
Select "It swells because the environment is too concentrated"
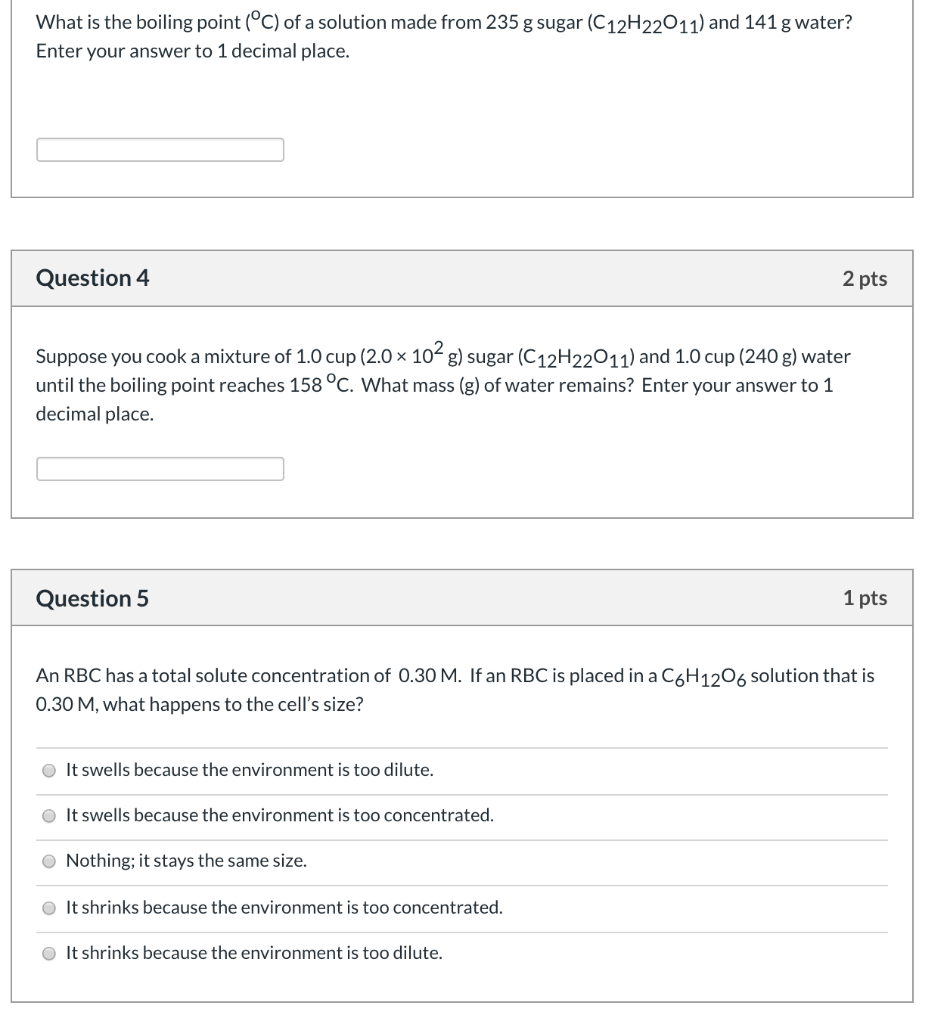pos(47,816)
